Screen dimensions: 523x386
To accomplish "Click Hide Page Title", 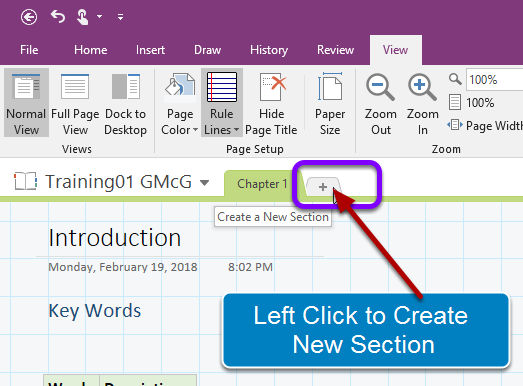I will (x=271, y=103).
